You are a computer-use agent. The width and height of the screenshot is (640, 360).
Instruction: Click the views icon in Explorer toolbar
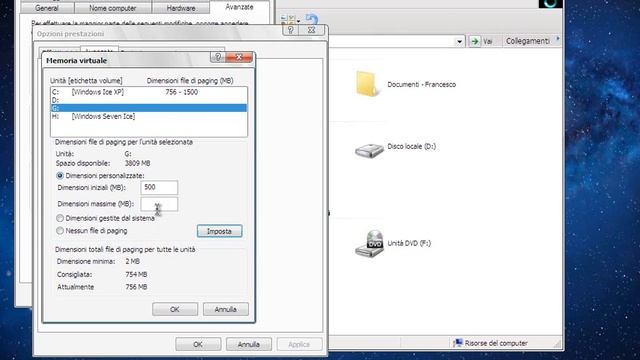point(288,19)
